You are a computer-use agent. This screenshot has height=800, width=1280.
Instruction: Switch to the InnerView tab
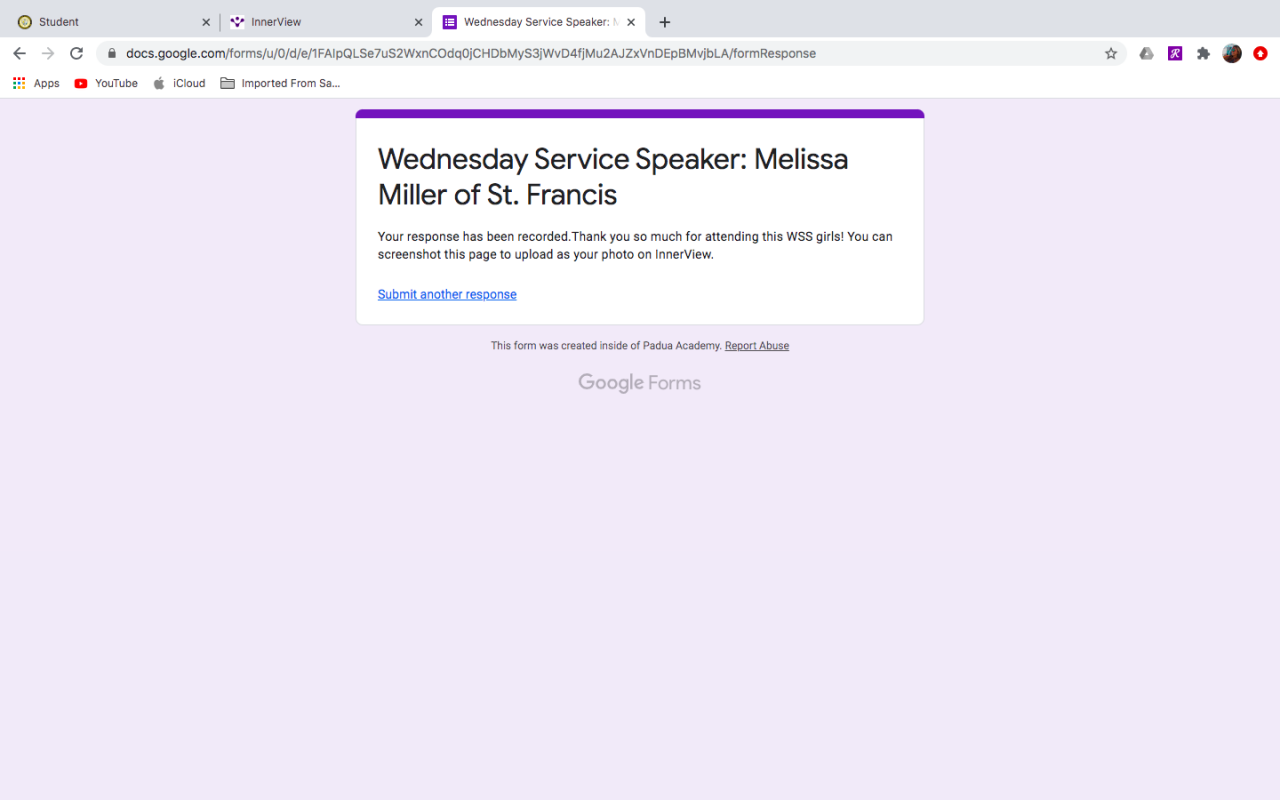point(320,22)
